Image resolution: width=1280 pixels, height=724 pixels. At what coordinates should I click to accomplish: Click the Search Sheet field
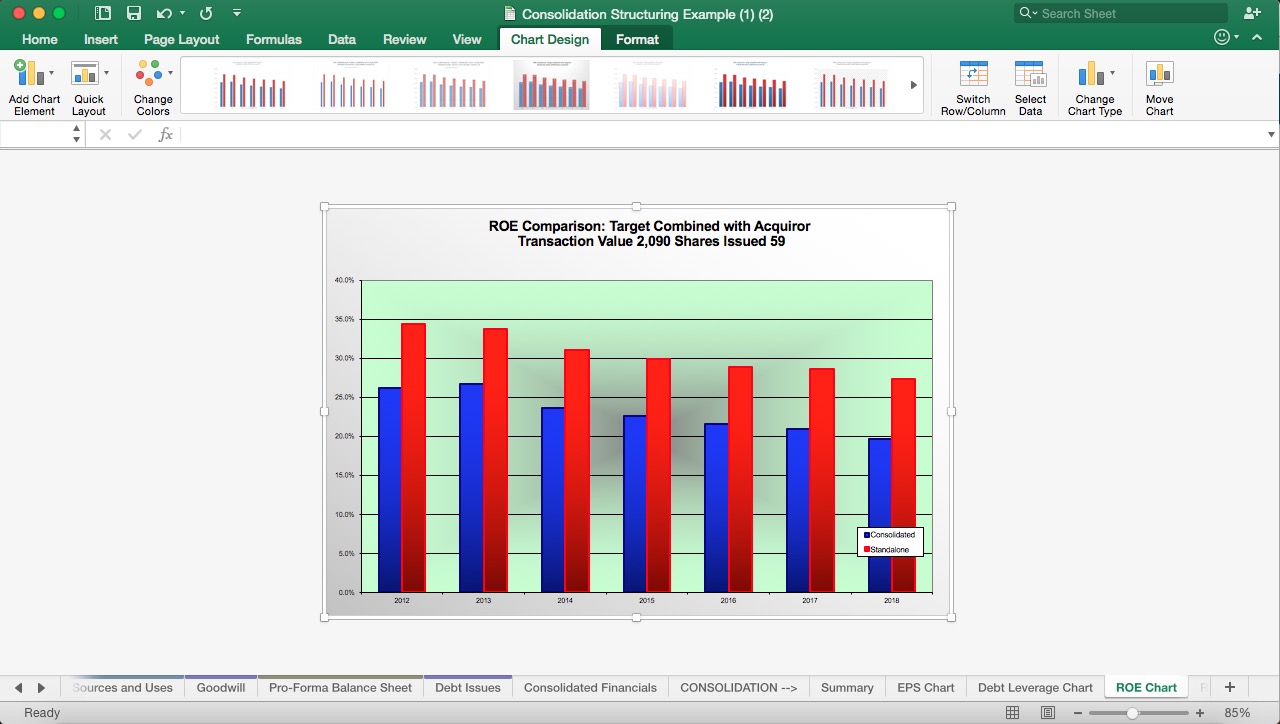point(1120,13)
